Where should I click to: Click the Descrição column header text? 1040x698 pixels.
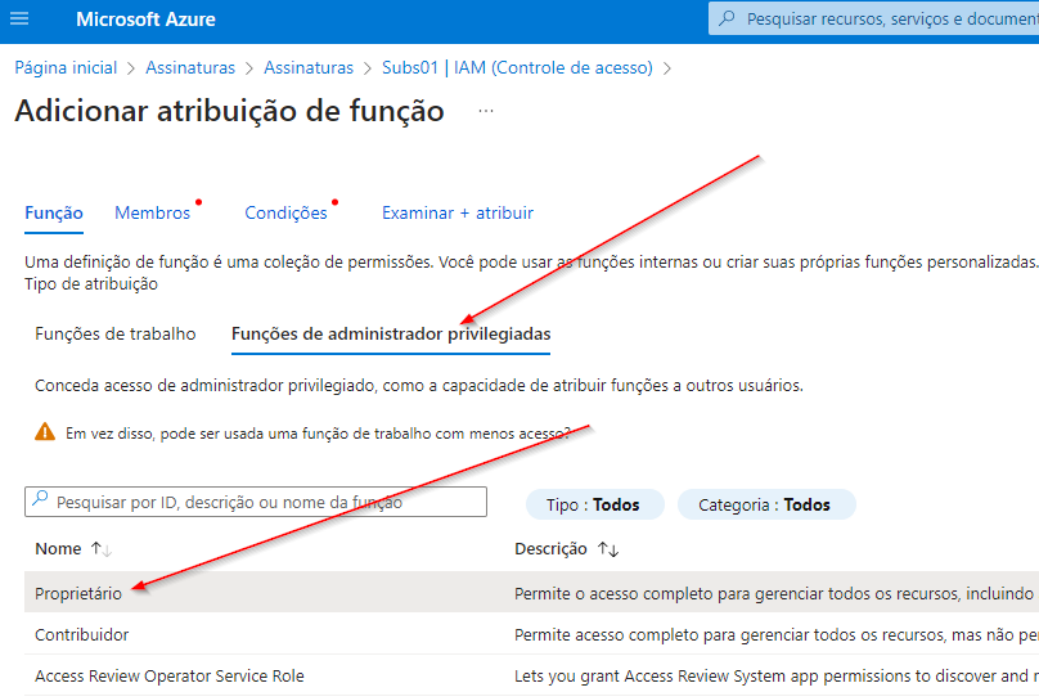click(551, 549)
